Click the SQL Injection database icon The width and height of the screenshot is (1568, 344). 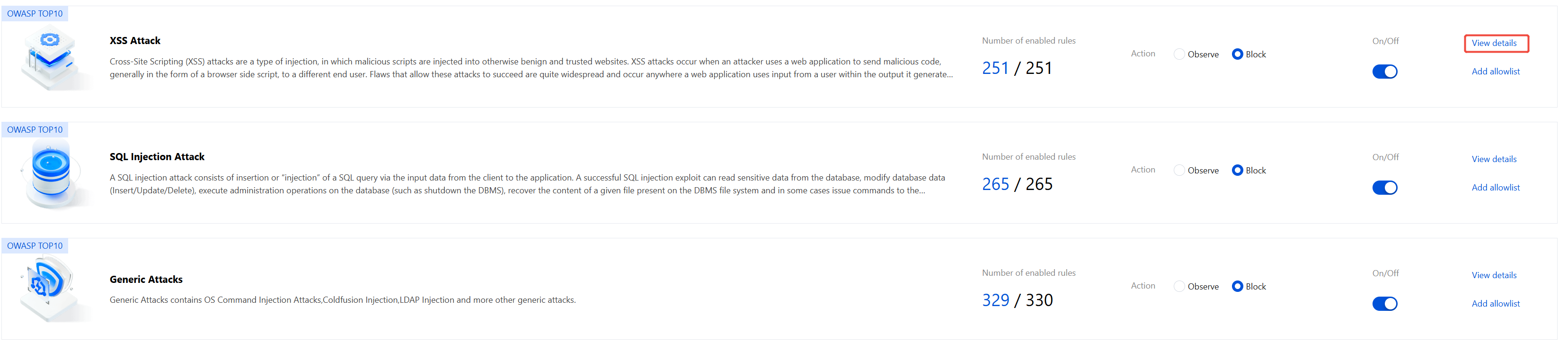(x=52, y=173)
